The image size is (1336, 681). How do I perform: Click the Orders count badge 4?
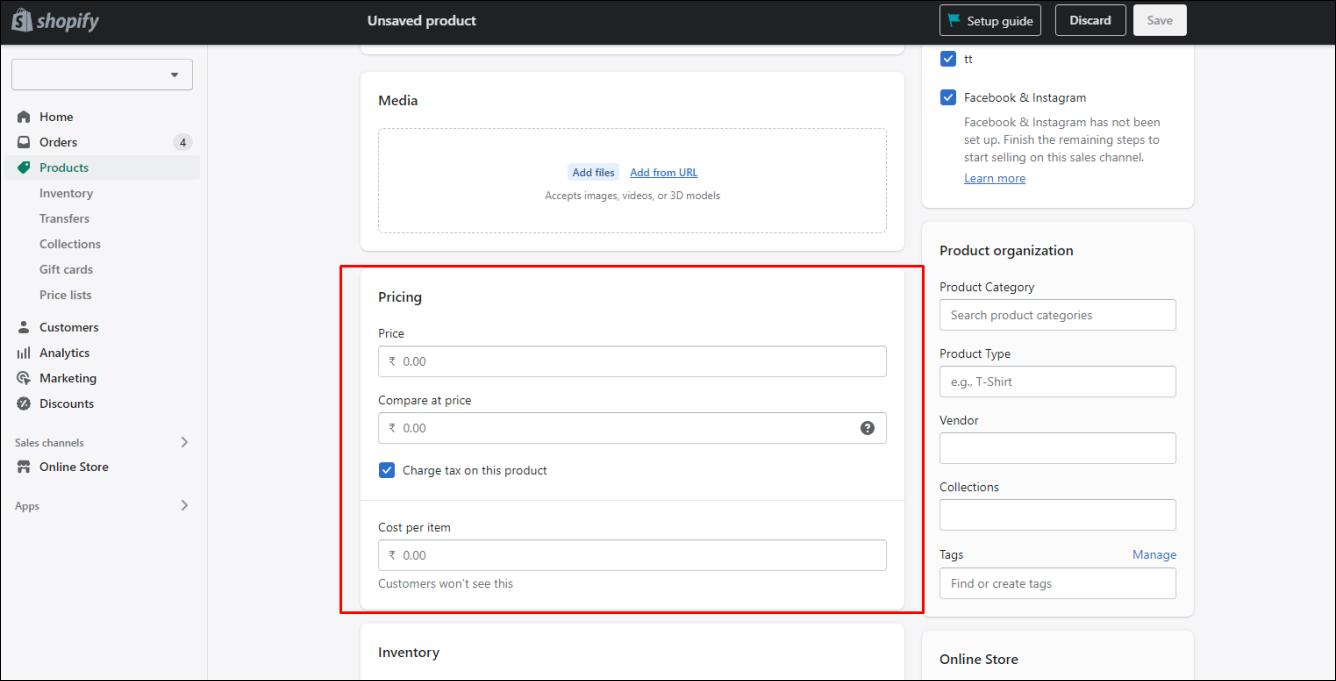point(182,142)
